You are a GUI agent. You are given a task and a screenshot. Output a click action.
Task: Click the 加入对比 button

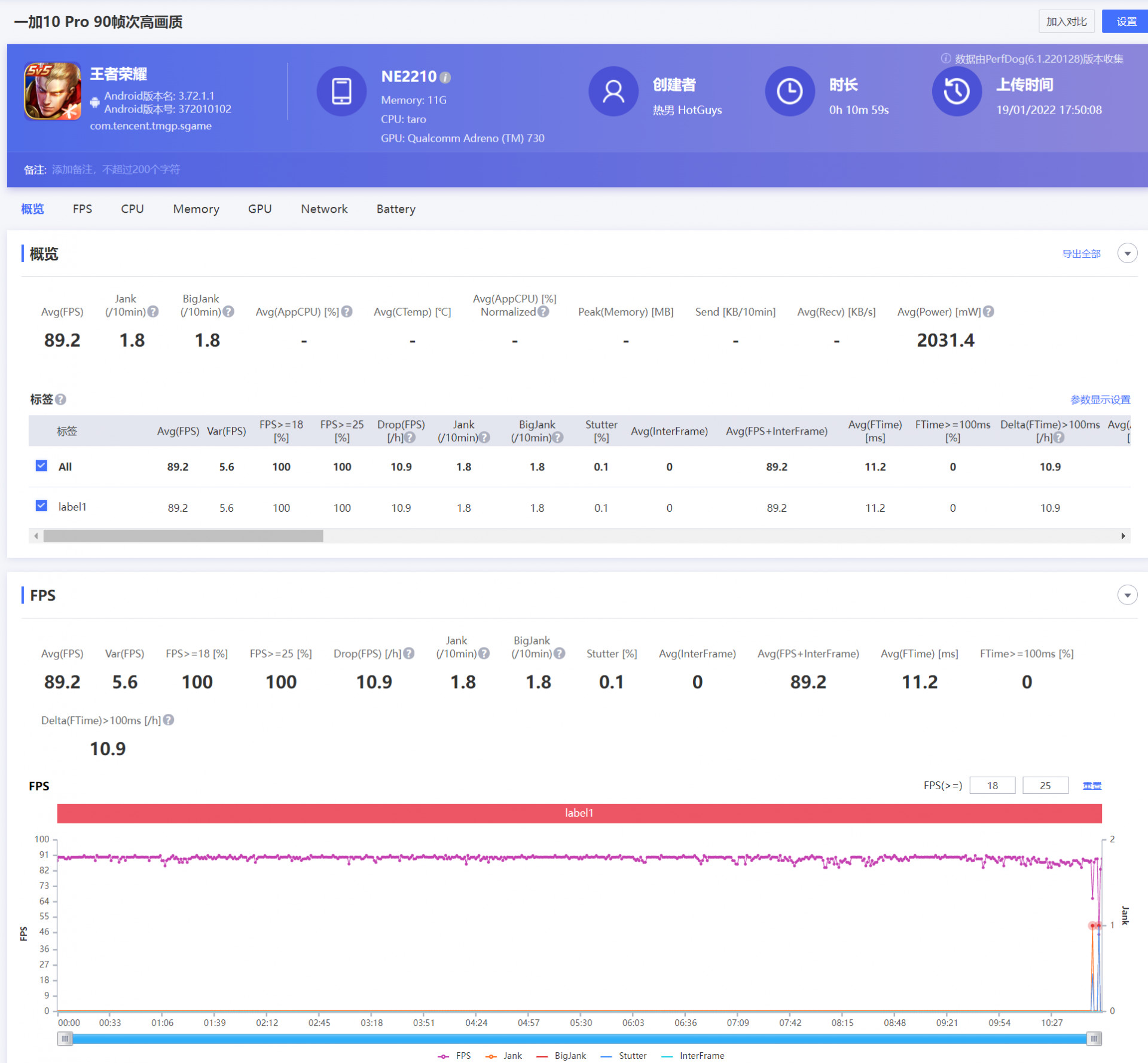1066,22
